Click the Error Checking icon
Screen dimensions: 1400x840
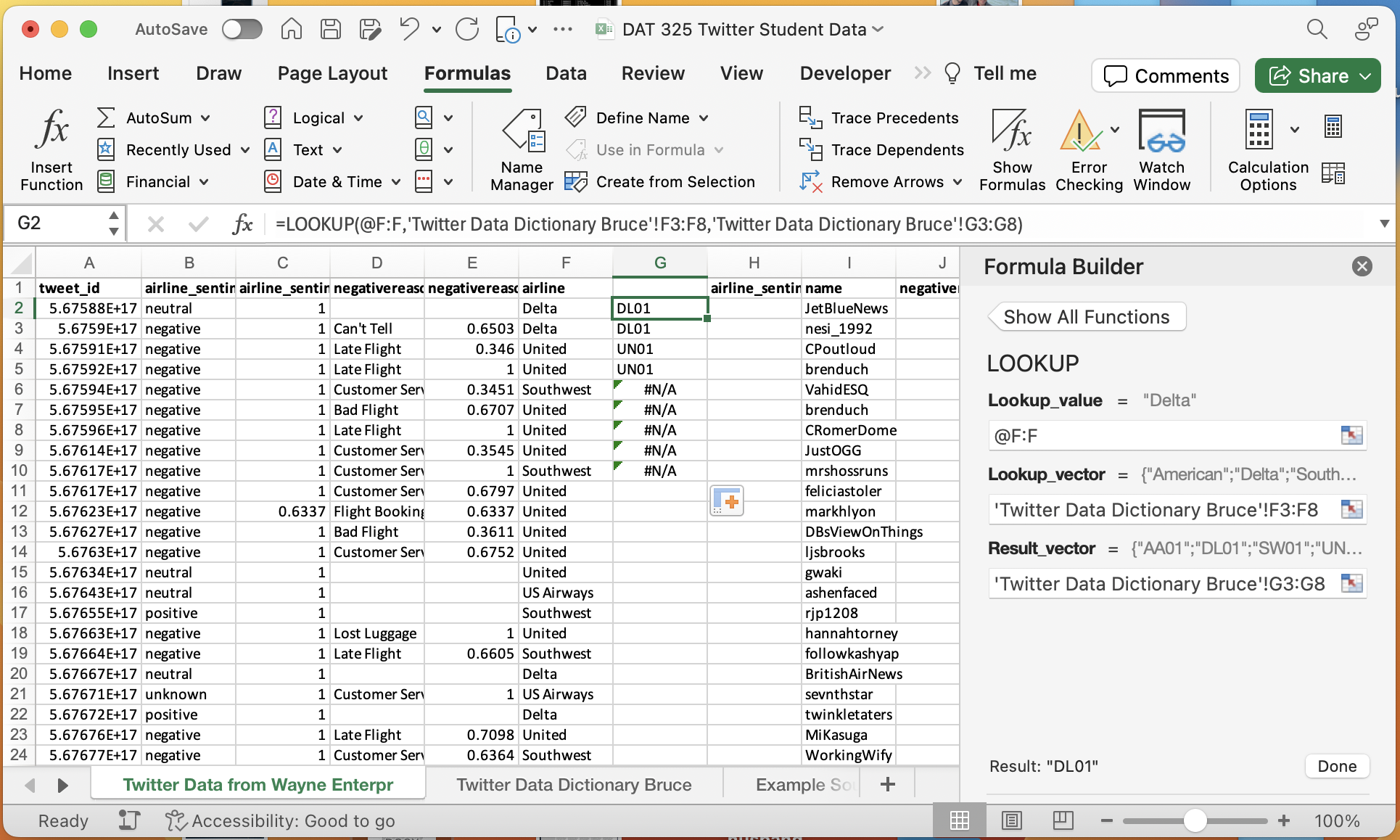coord(1081,132)
